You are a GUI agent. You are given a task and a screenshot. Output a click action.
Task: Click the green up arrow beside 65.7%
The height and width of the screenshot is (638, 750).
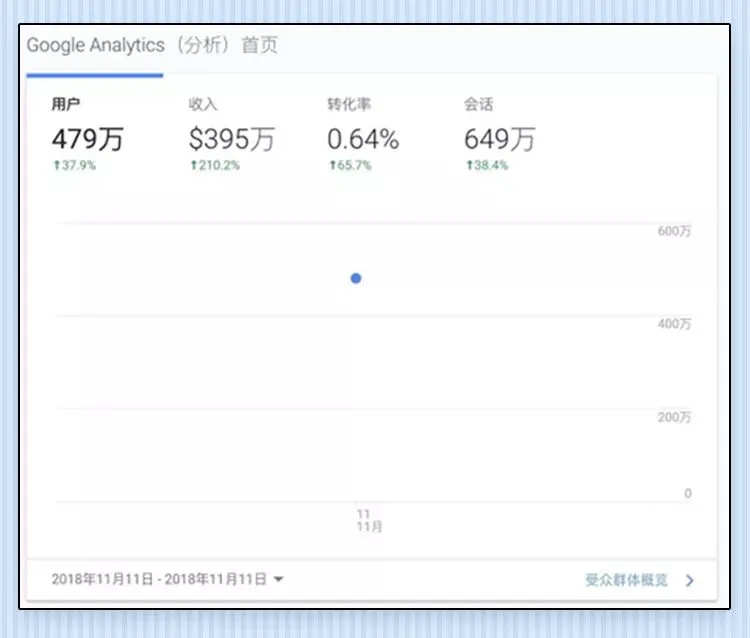click(332, 165)
